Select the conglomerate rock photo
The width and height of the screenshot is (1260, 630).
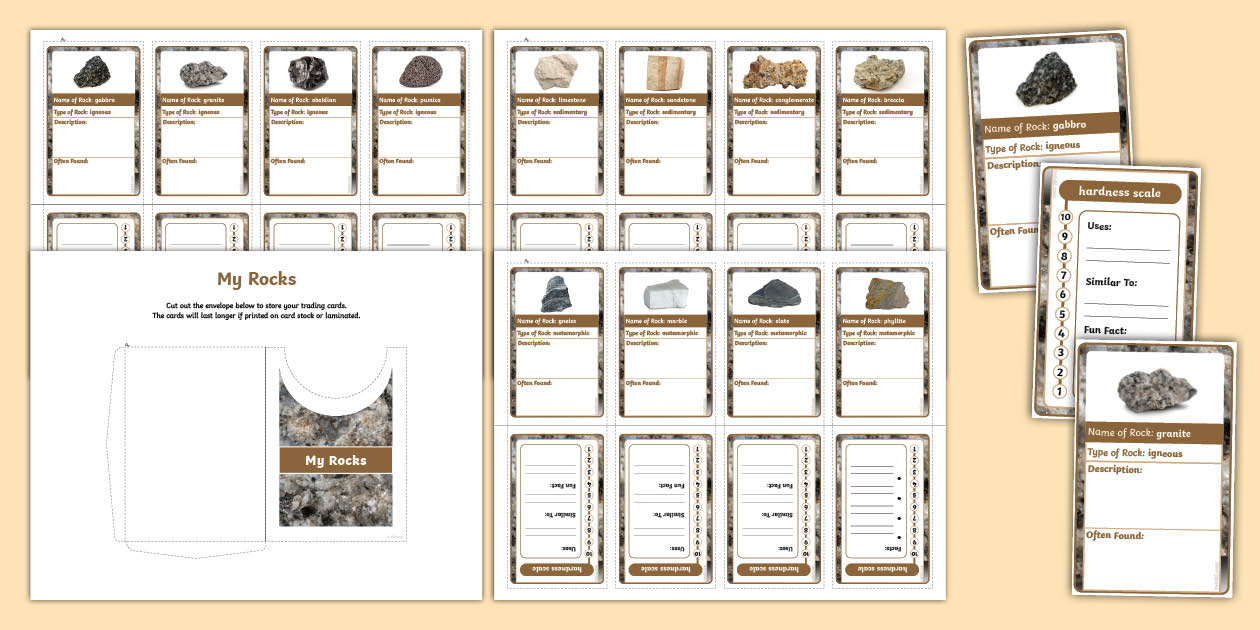pyautogui.click(x=775, y=72)
